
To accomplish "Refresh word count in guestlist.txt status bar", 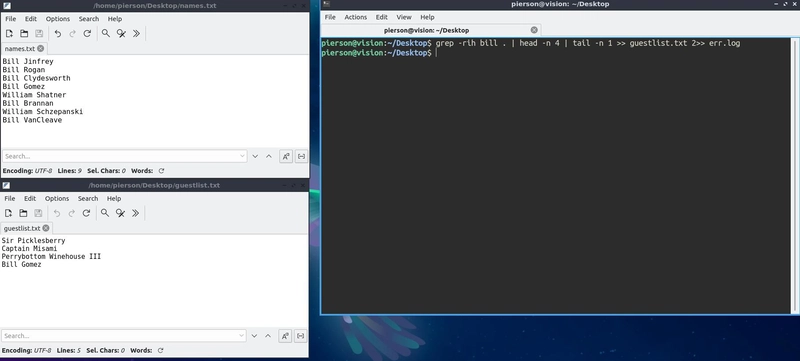I will pyautogui.click(x=160, y=350).
